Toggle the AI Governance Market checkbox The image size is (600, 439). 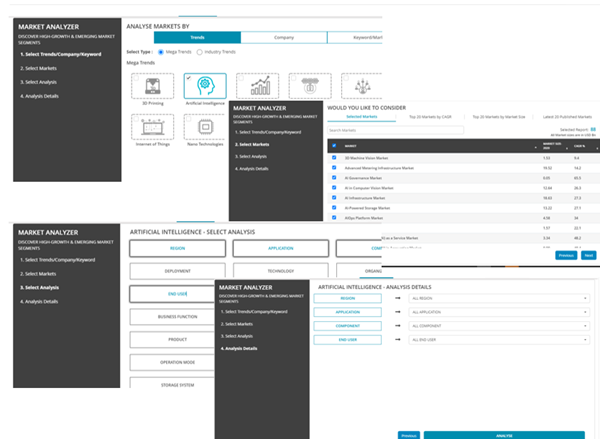334,177
